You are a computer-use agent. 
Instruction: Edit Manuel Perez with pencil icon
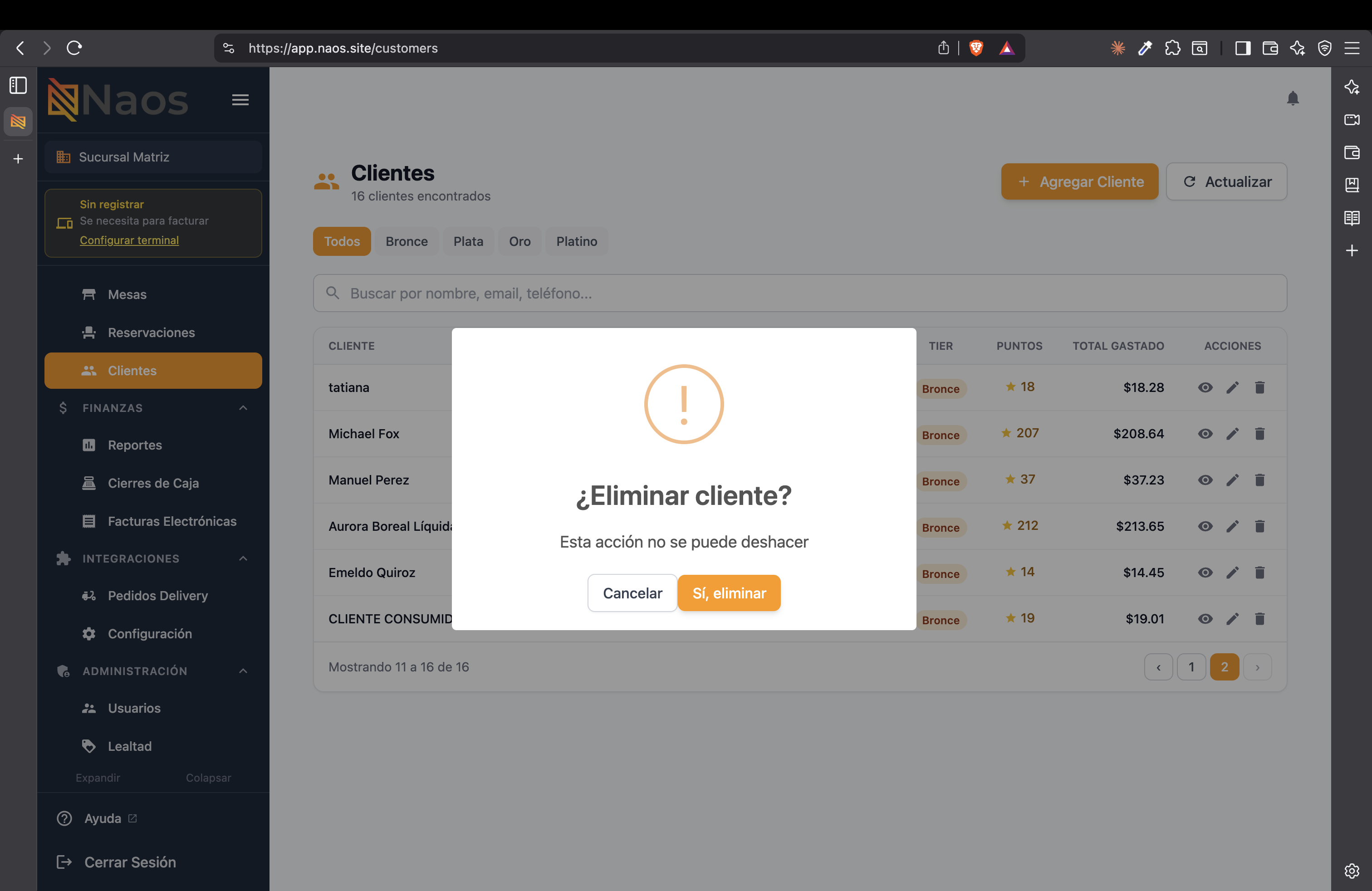click(x=1232, y=480)
